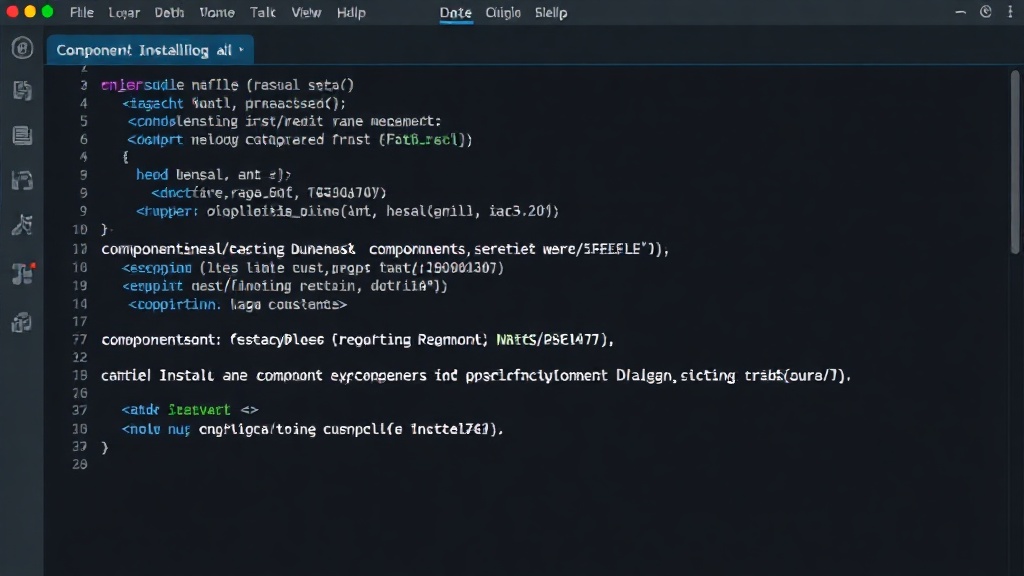
Task: Click the green "Izatvart" text
Action: pos(199,410)
